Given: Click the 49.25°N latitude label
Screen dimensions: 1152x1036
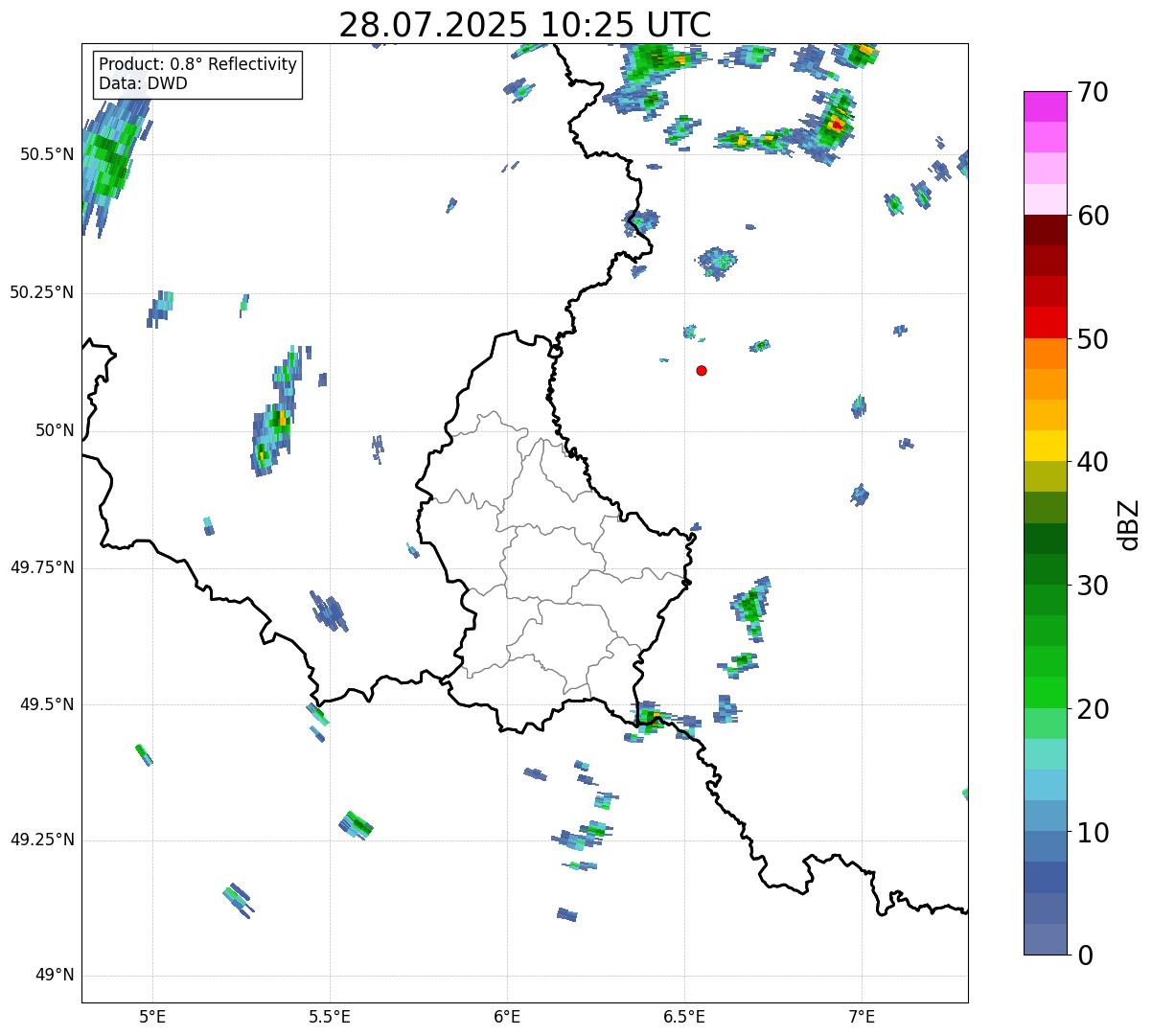Looking at the screenshot, I should tap(41, 840).
